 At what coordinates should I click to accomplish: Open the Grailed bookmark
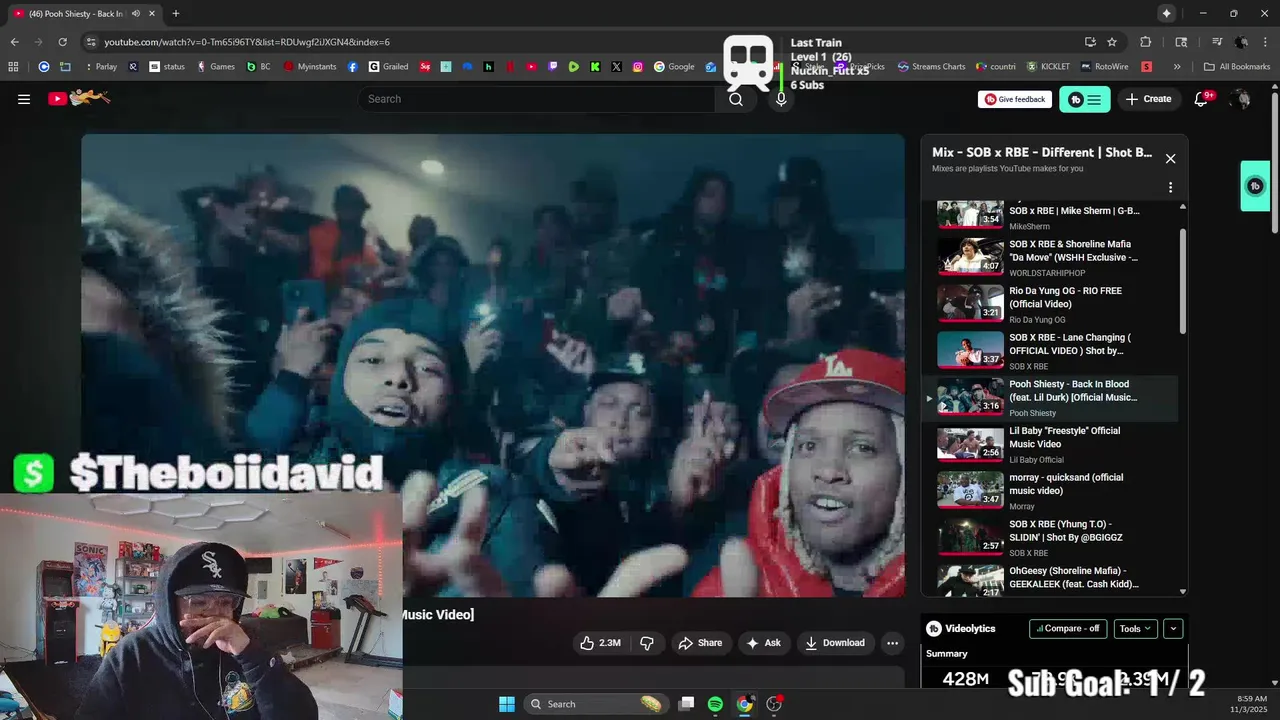click(x=388, y=67)
